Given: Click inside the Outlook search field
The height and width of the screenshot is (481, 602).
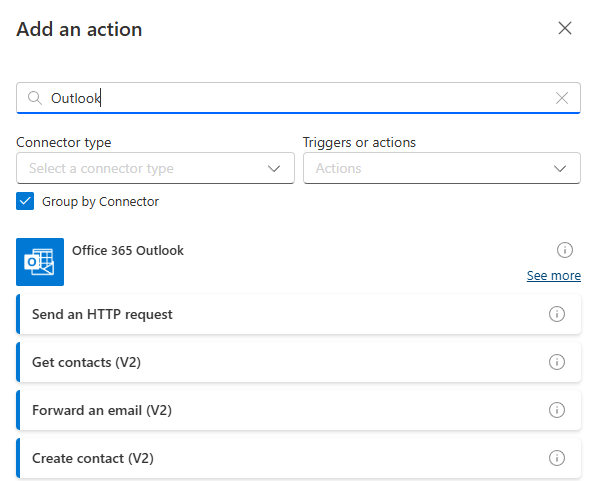Looking at the screenshot, I should click(300, 98).
